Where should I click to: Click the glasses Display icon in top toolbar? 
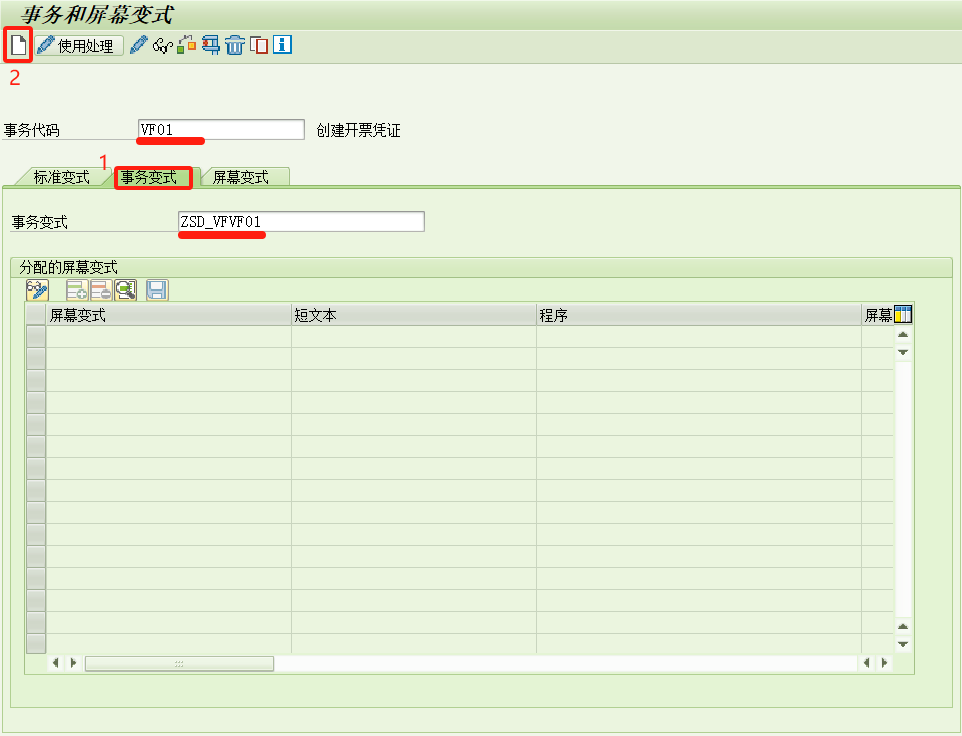163,45
